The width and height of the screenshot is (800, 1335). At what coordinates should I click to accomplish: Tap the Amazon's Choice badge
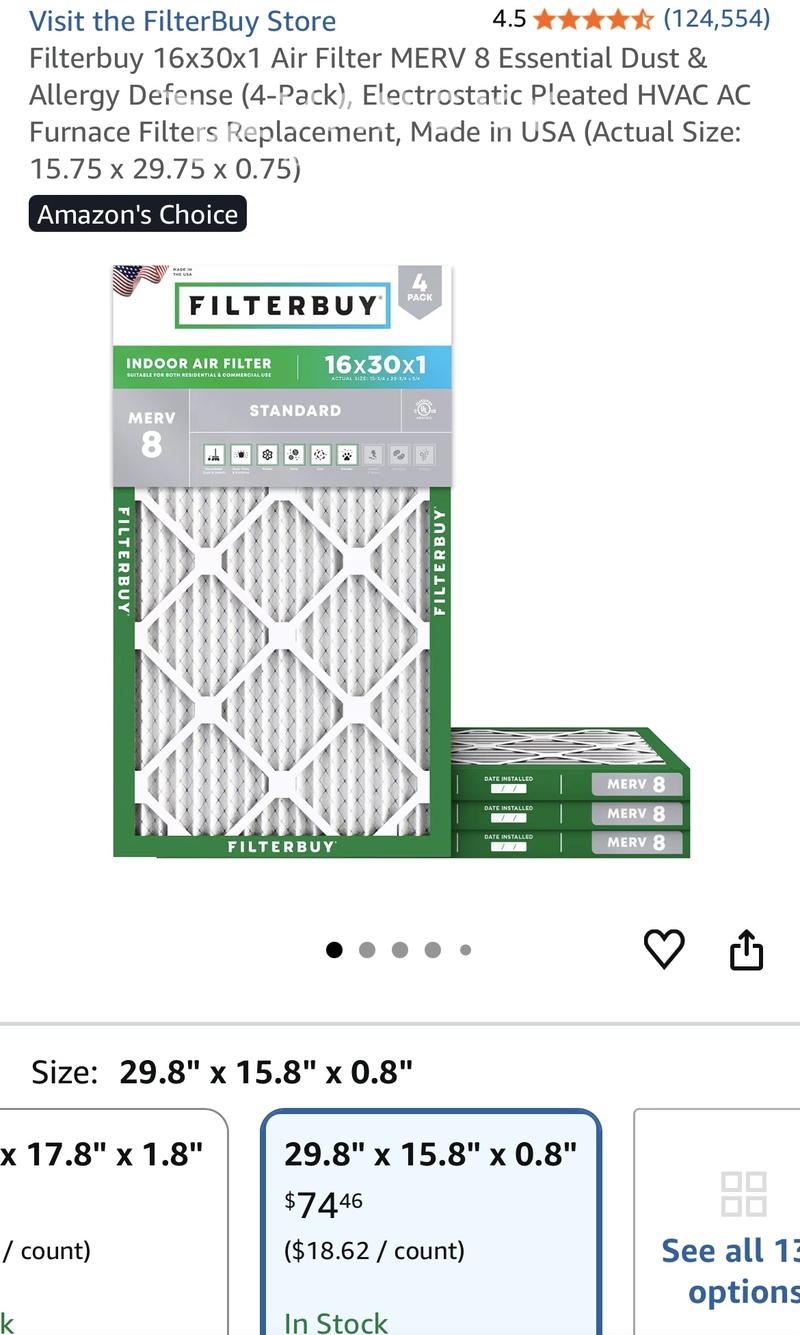(x=137, y=215)
